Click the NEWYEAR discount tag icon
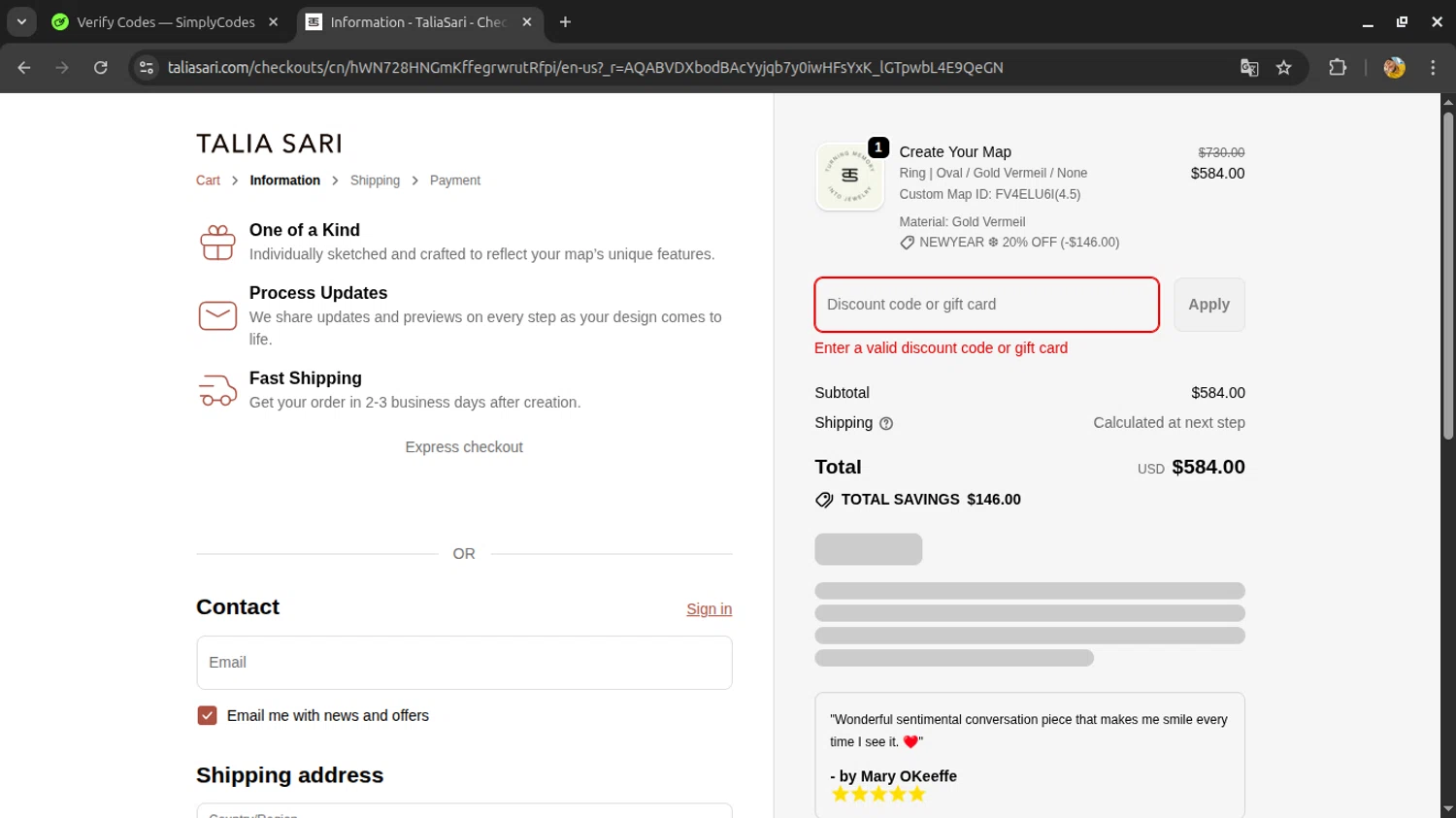The image size is (1456, 818). tap(907, 243)
